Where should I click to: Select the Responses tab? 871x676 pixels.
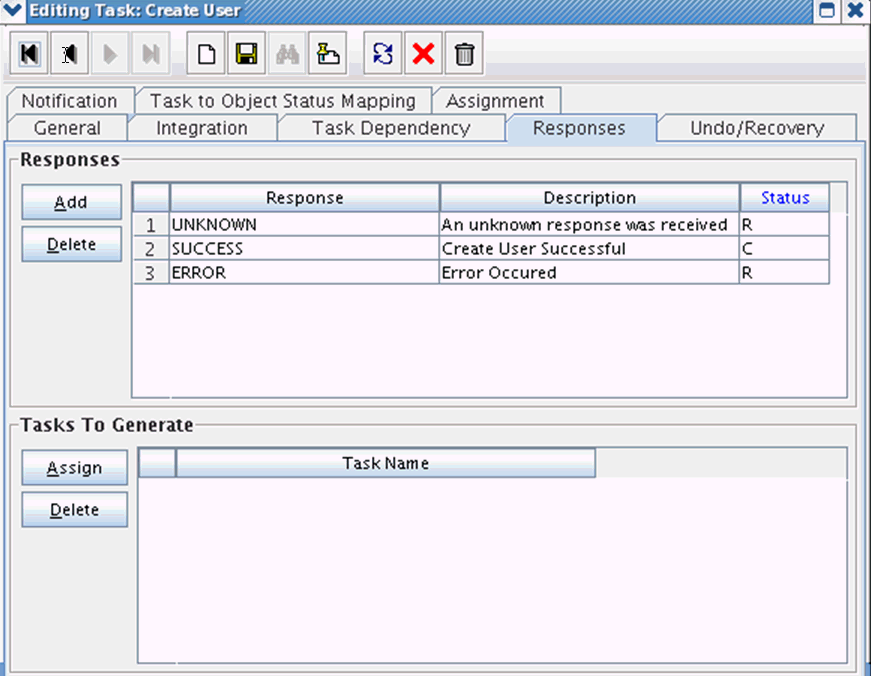(579, 128)
